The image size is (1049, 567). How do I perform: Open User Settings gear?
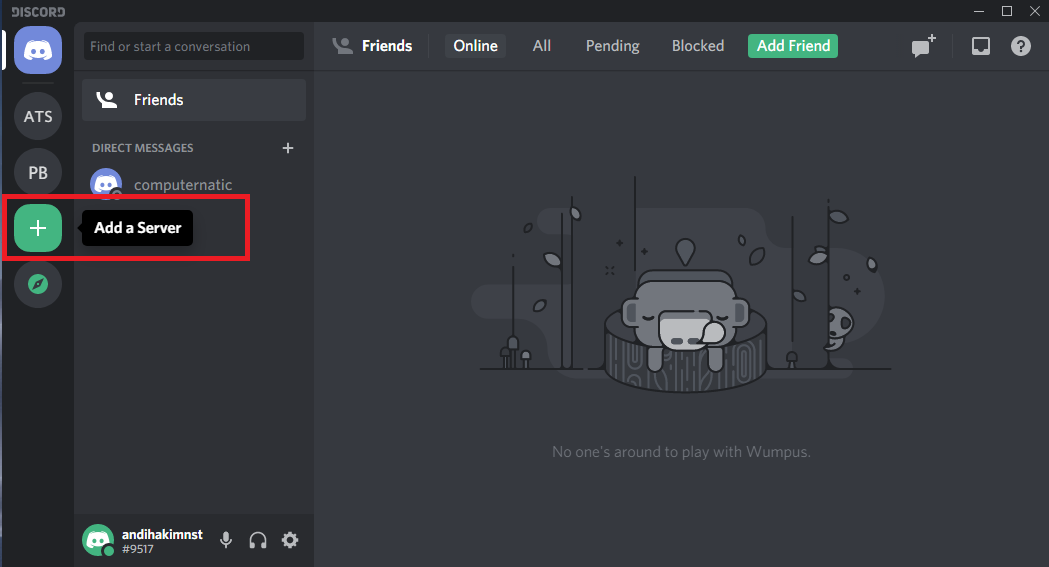290,540
